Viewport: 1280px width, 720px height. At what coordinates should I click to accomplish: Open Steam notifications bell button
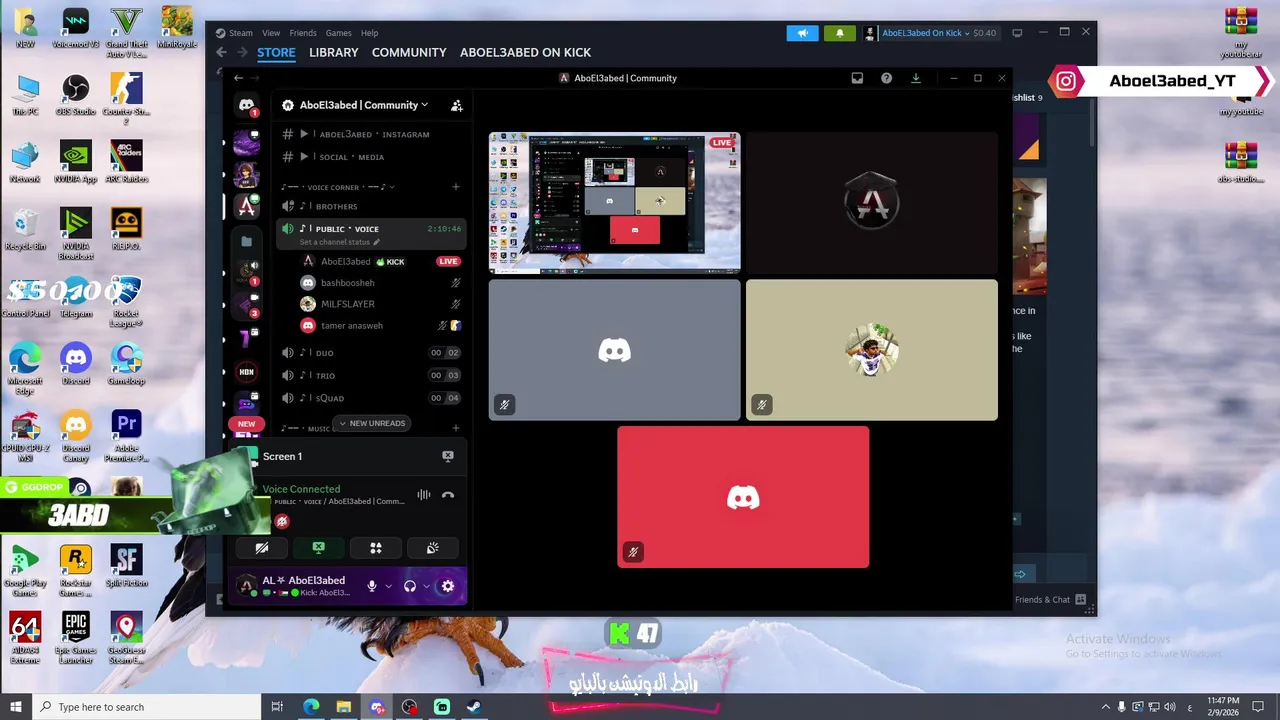[839, 33]
